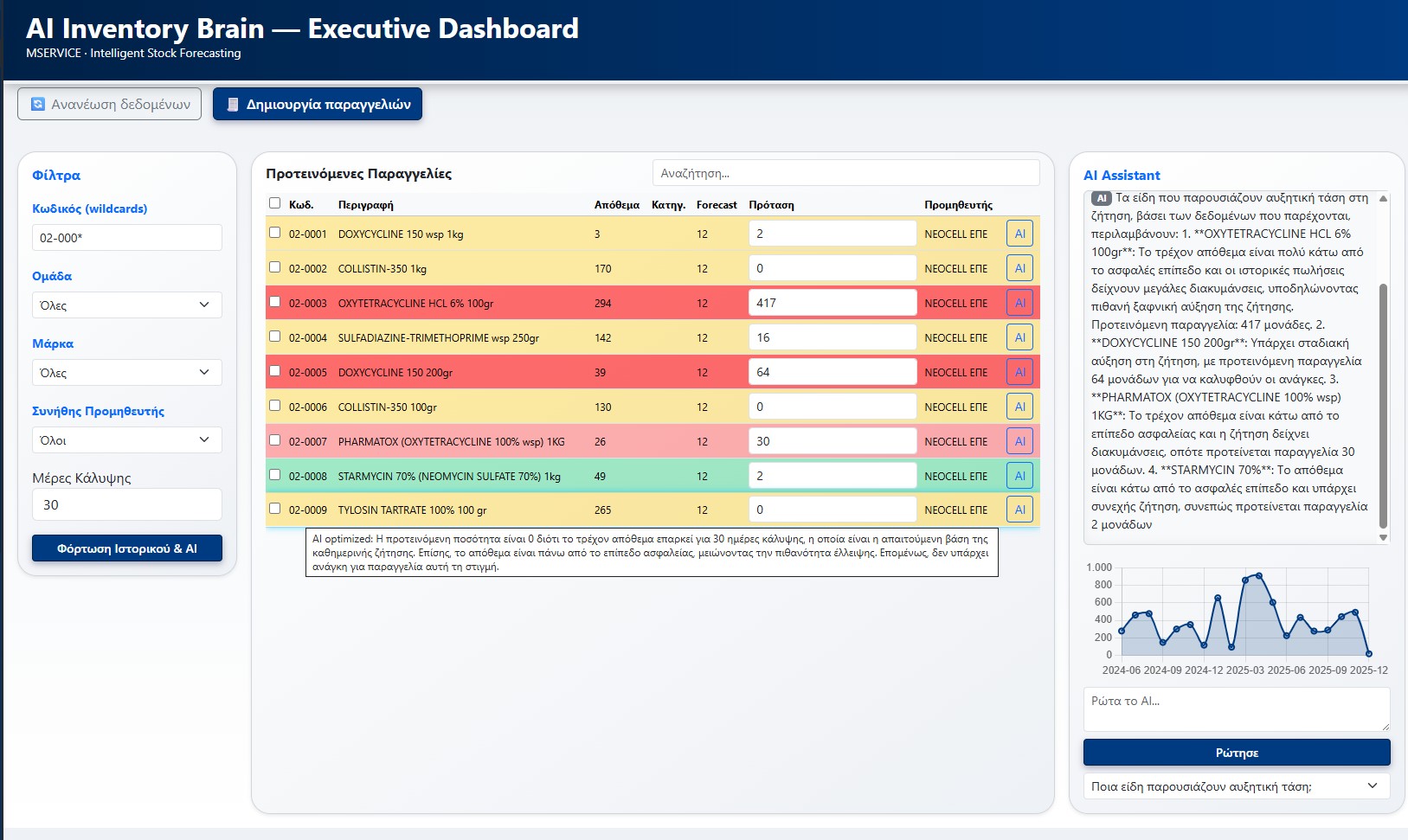The image size is (1408, 840).
Task: Click the Ανανέωση δεδομένων button
Action: [110, 105]
